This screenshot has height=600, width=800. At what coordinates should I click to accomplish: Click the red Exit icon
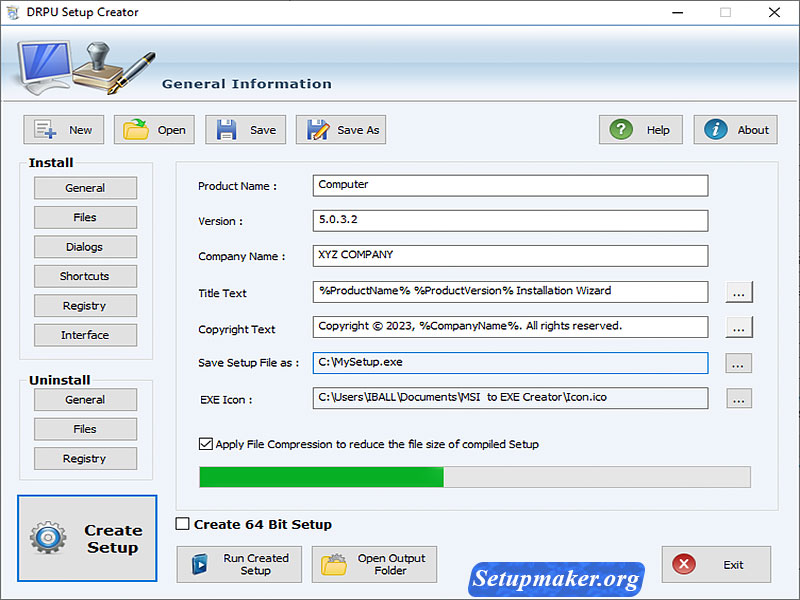tap(683, 564)
